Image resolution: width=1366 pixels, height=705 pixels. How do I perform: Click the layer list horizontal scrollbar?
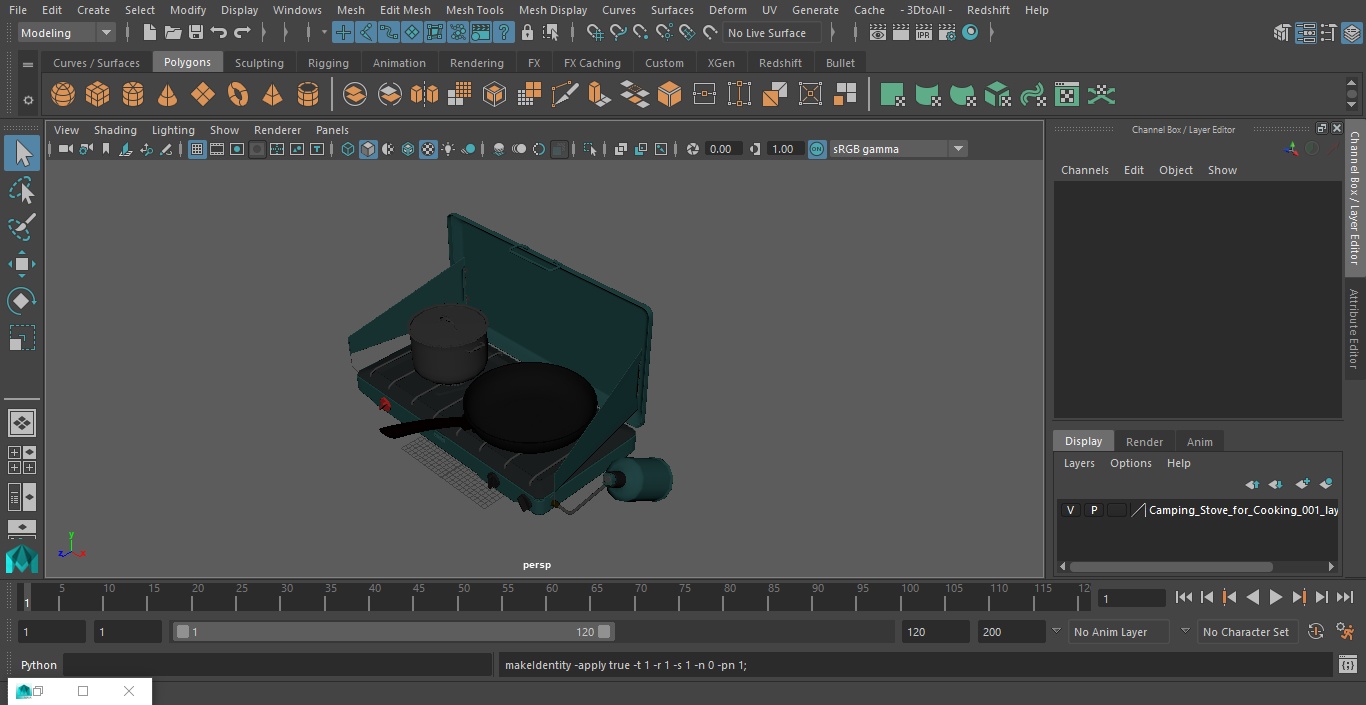coord(1171,567)
